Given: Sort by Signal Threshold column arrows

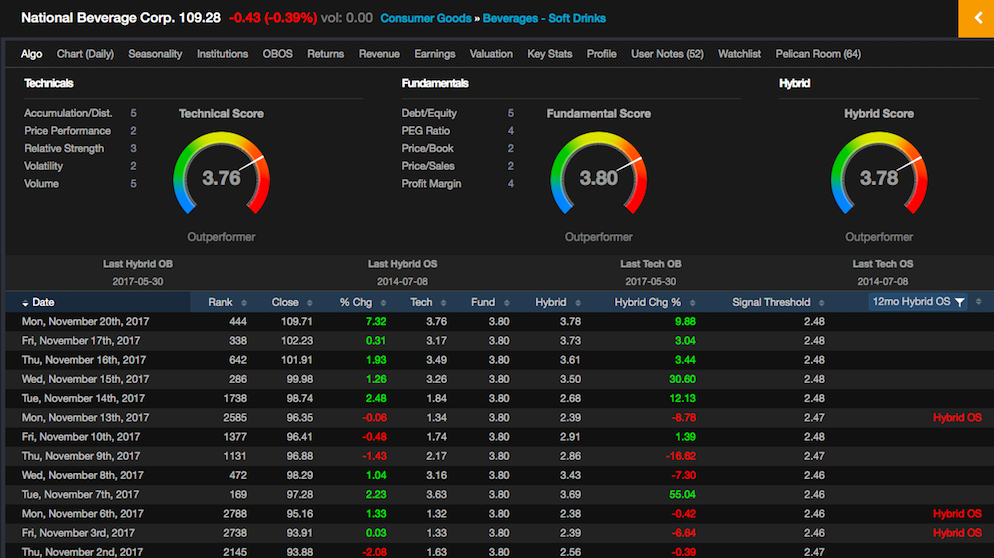Looking at the screenshot, I should click(x=822, y=303).
